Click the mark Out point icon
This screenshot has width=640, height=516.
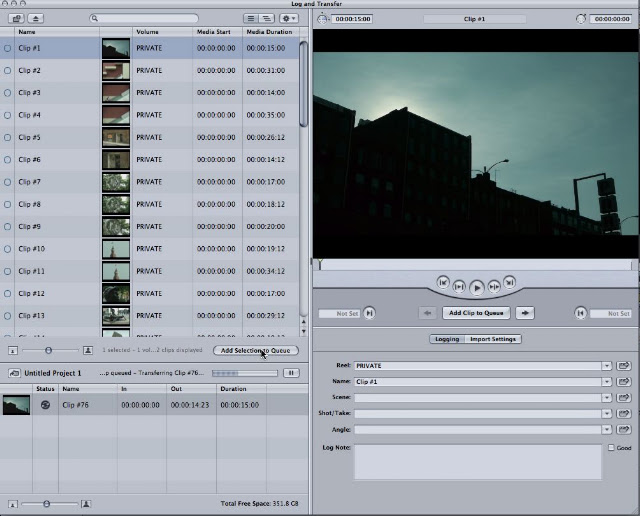pos(580,313)
